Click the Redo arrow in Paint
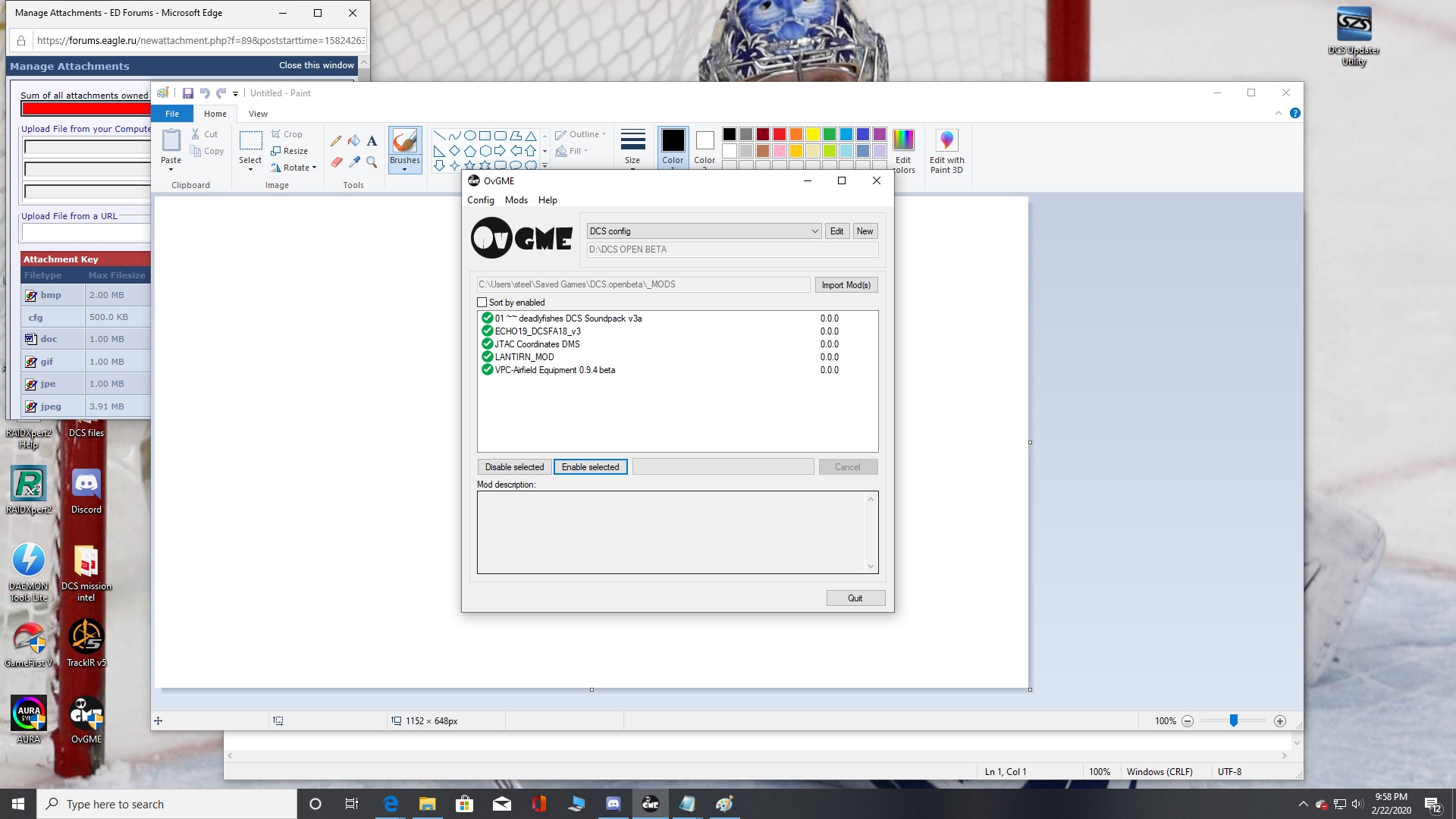1456x819 pixels. [221, 93]
